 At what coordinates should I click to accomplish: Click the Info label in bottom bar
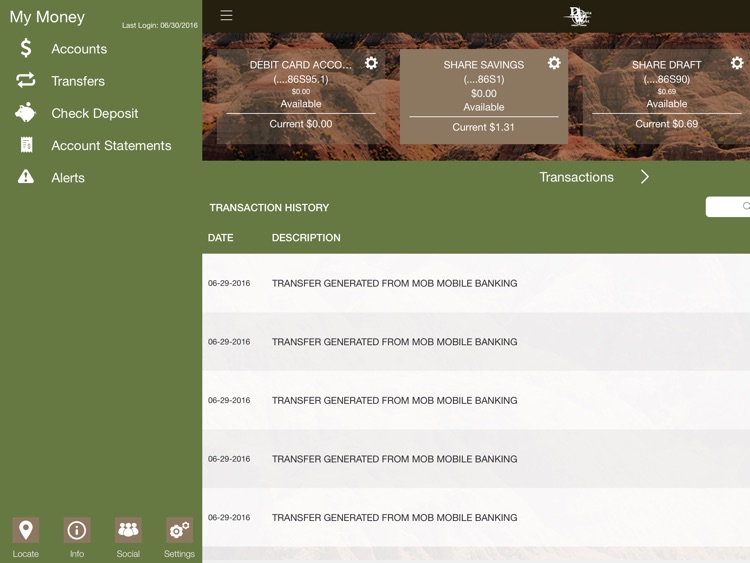point(77,553)
